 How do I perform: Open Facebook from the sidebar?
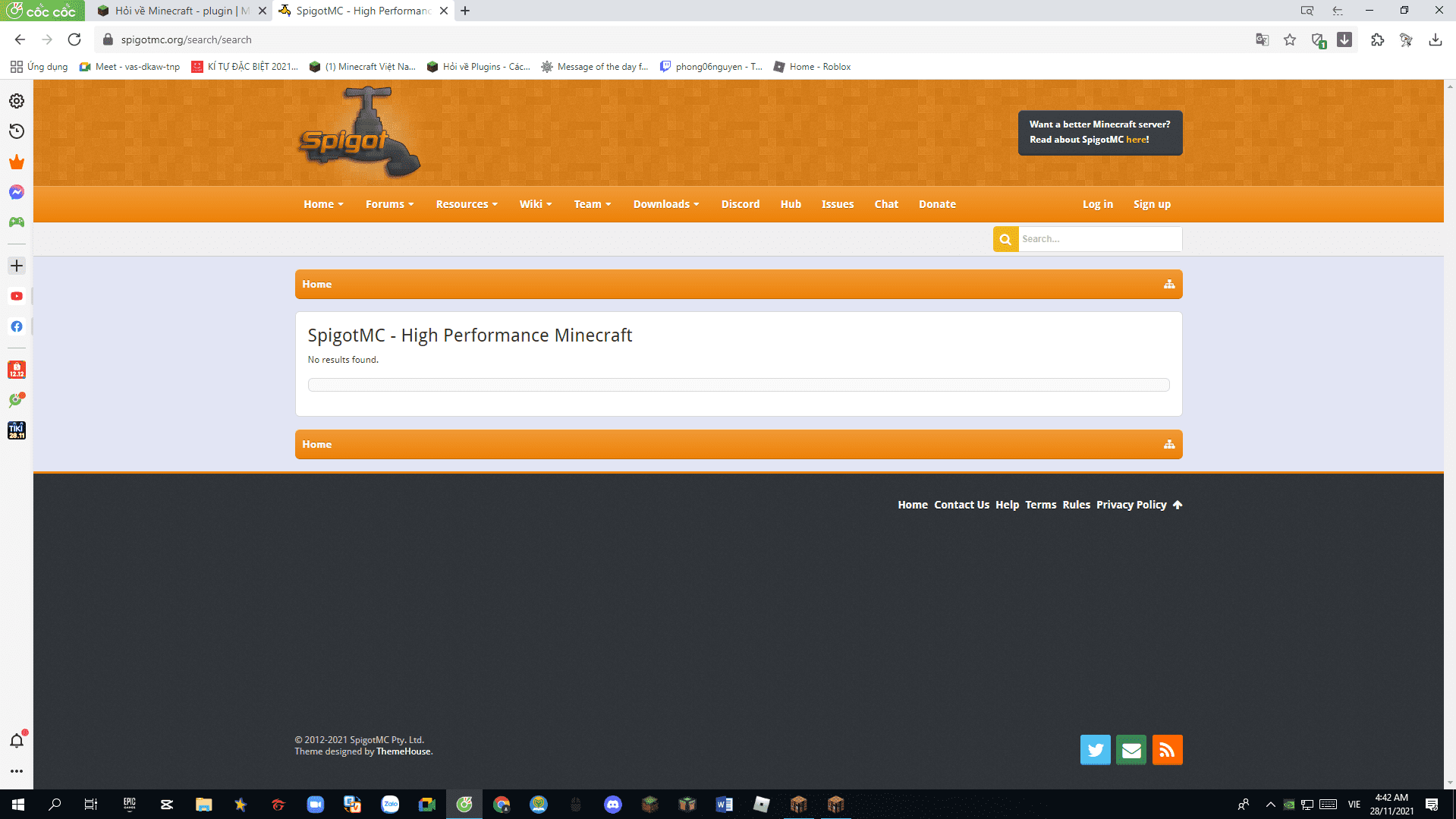[17, 326]
